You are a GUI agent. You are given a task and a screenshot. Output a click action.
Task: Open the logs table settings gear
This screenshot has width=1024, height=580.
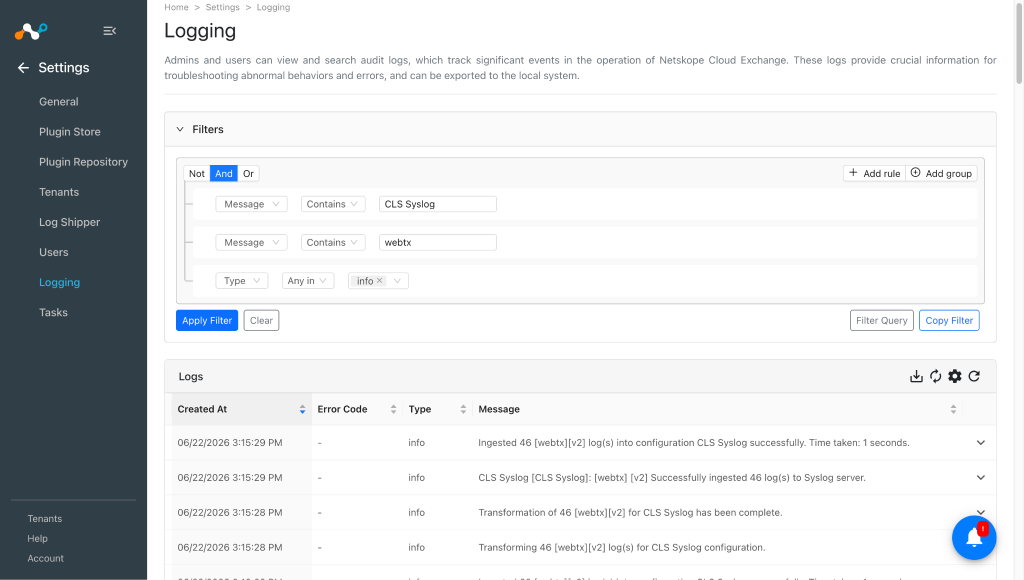click(x=955, y=376)
